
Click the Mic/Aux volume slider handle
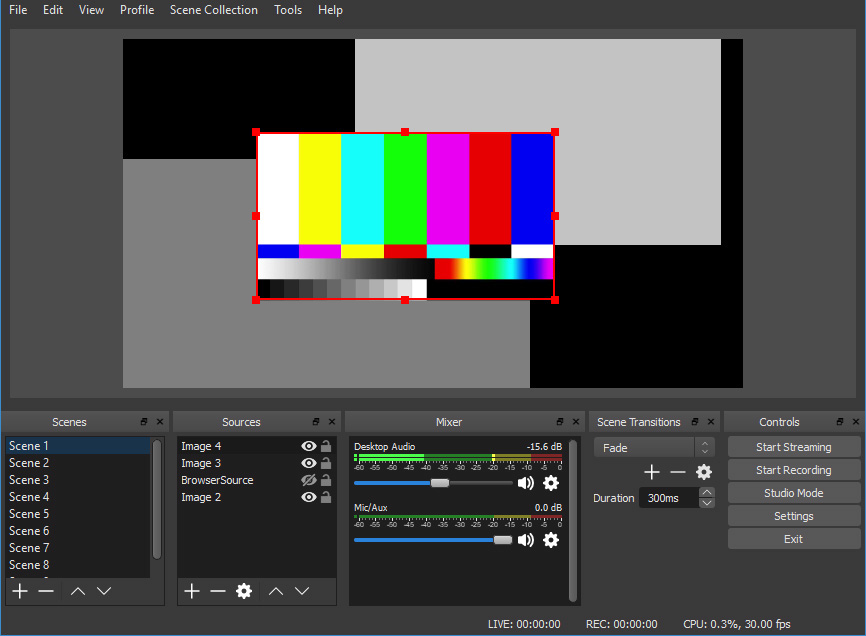pyautogui.click(x=503, y=540)
